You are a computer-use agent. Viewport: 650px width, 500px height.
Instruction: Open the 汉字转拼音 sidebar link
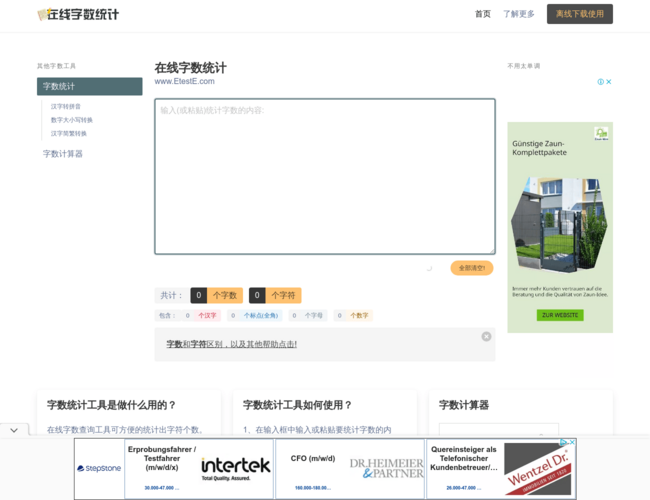[66, 106]
